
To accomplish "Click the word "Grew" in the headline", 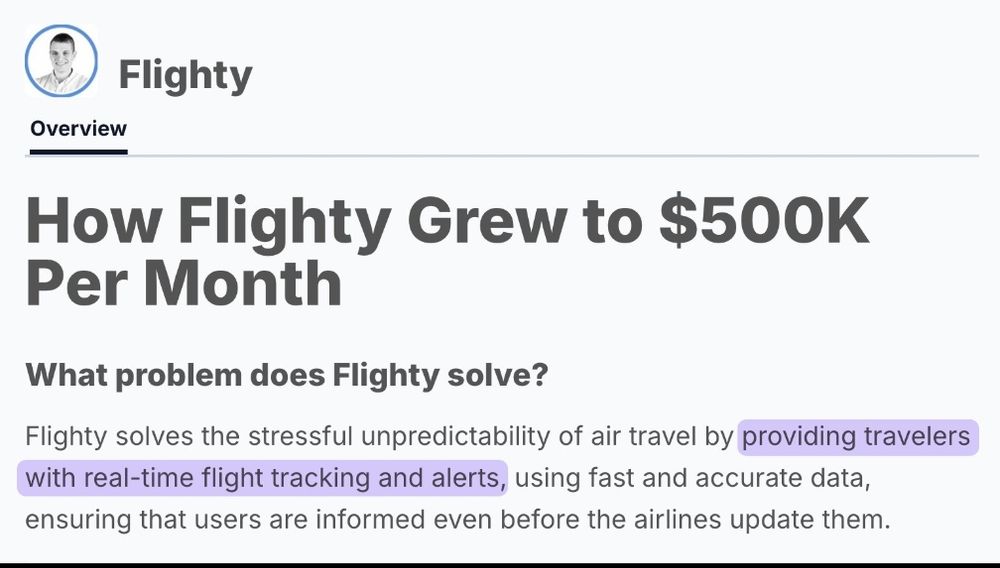I will pyautogui.click(x=492, y=221).
